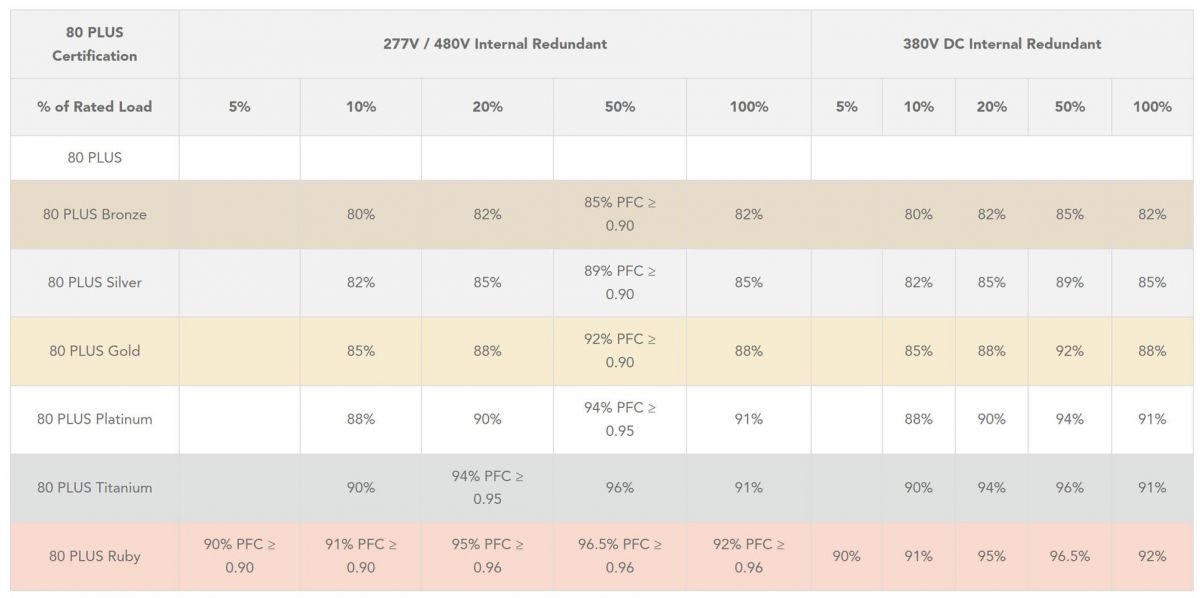This screenshot has height=598, width=1200.
Task: Click Bronze's 85% PFC ≥ 0.90 cell
Action: [620, 214]
